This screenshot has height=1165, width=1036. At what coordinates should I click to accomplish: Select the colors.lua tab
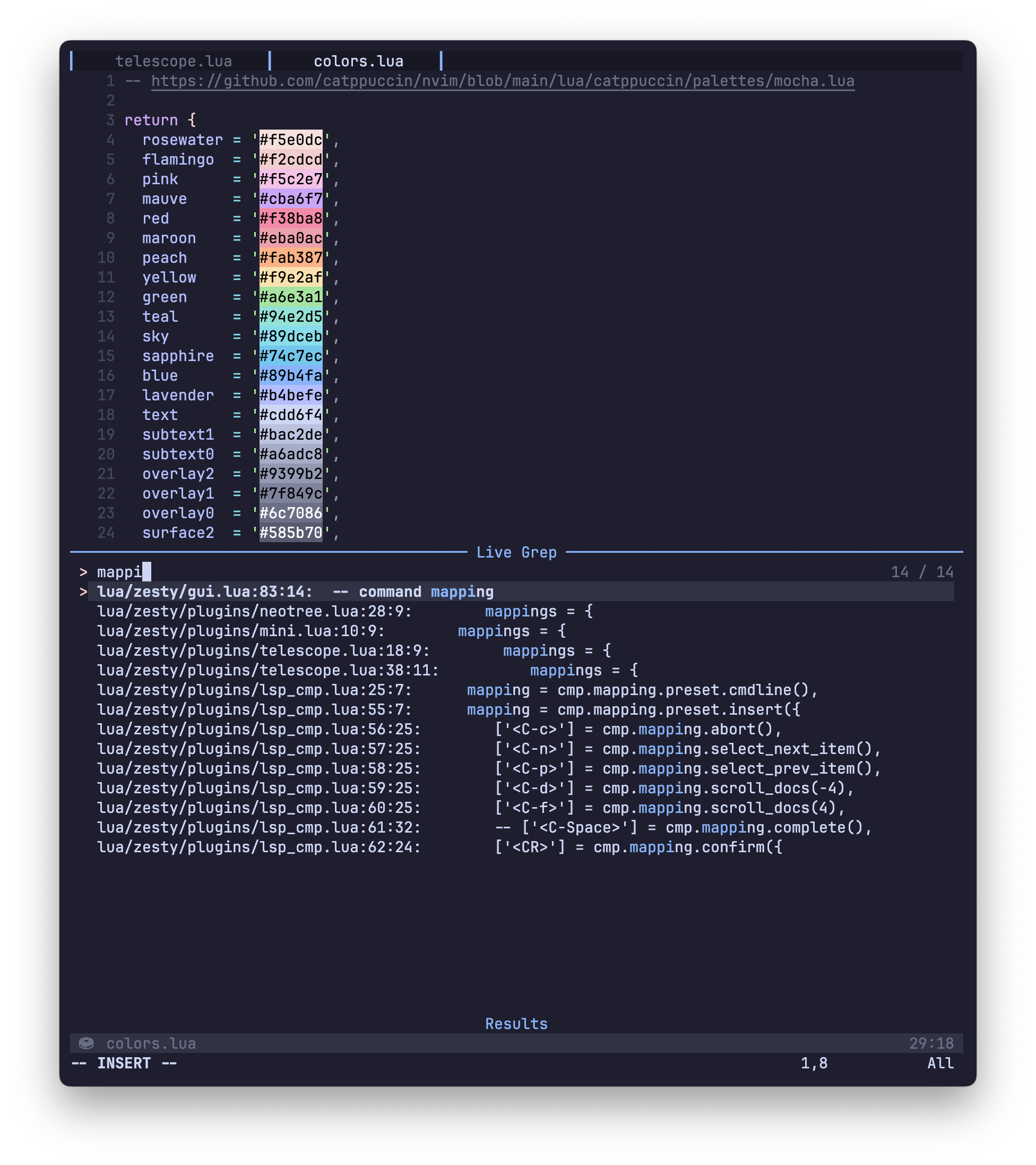click(358, 61)
